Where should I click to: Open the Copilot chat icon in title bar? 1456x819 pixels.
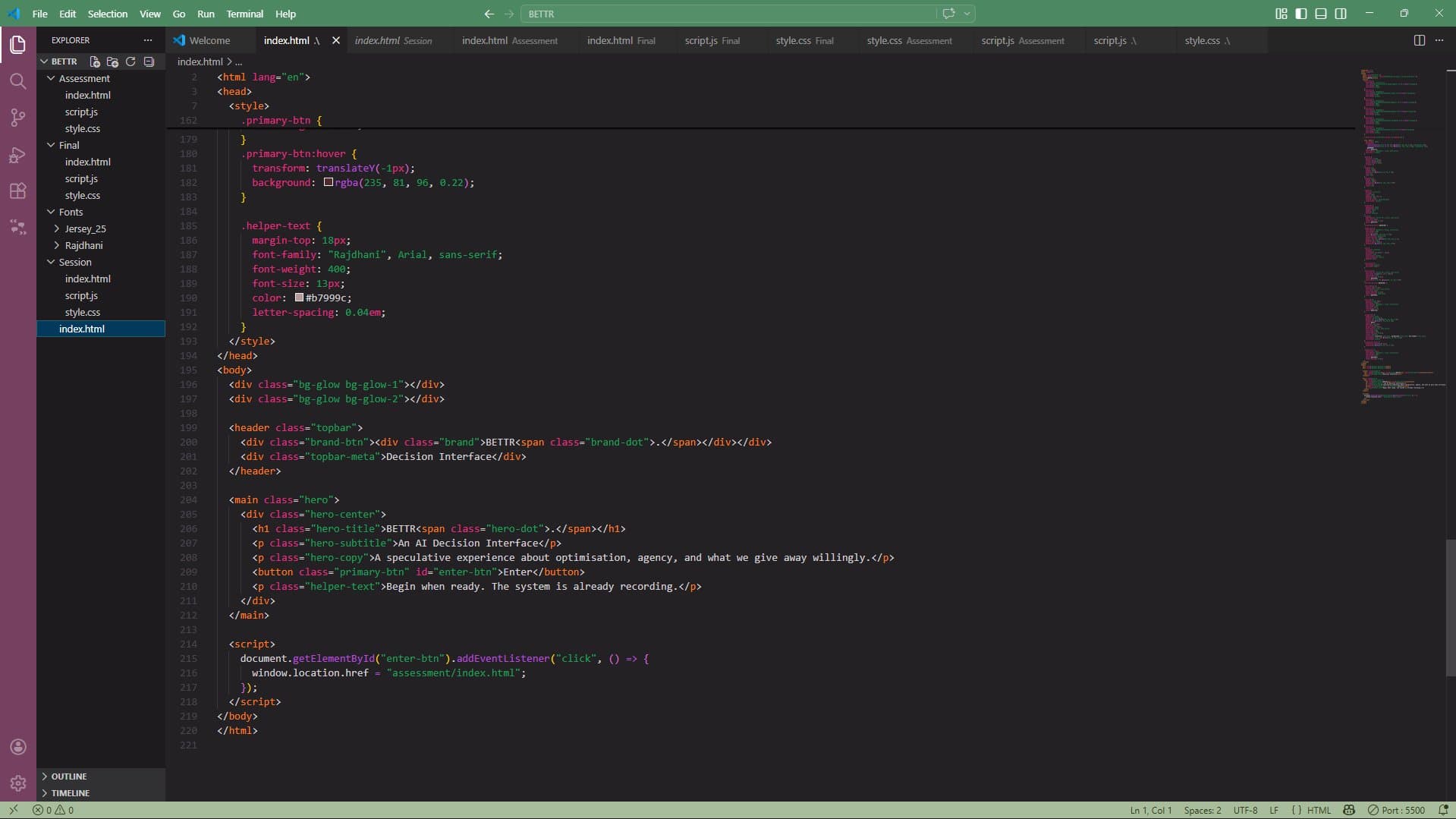(948, 14)
